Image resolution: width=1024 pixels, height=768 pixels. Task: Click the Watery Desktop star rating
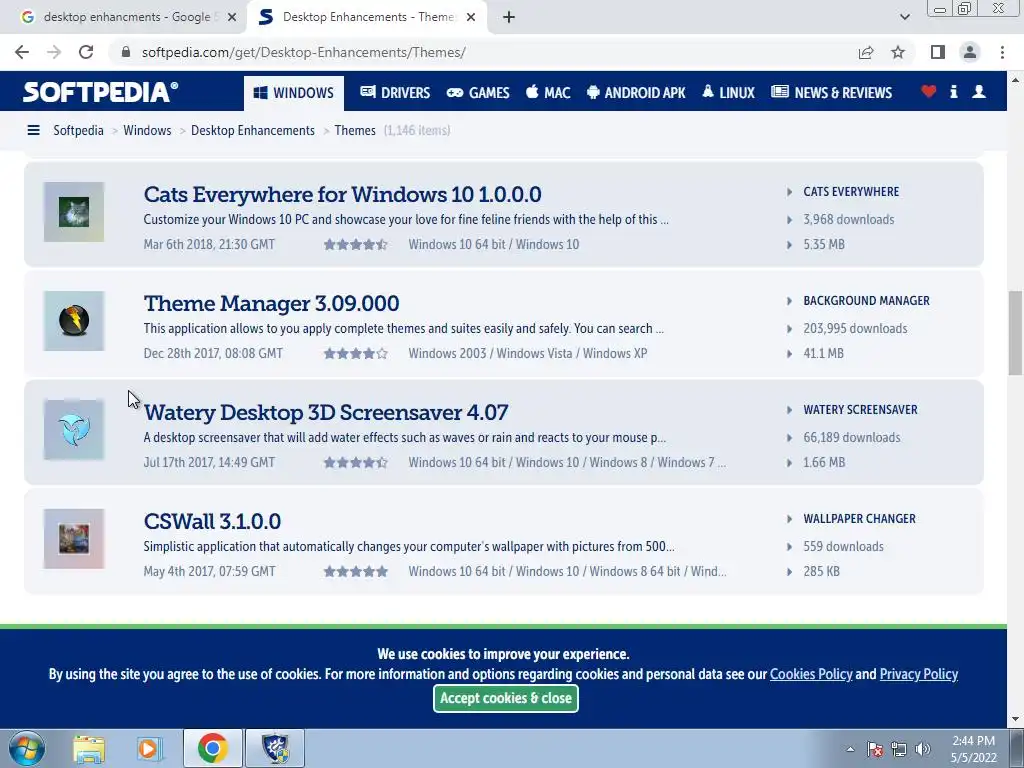click(356, 463)
